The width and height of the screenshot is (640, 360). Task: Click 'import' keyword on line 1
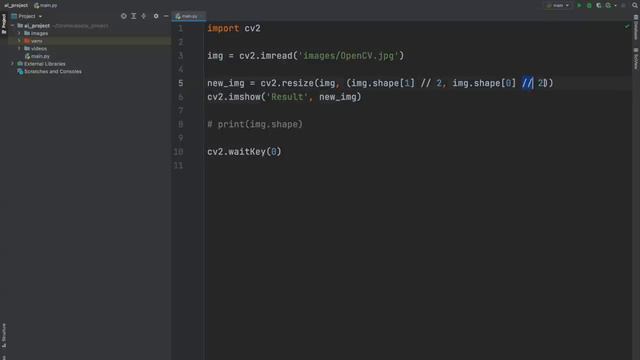click(x=223, y=28)
